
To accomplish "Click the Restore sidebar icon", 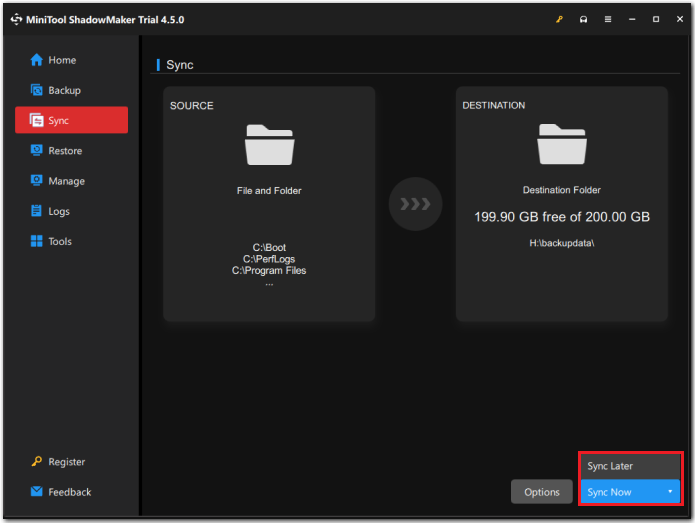I will pos(36,150).
